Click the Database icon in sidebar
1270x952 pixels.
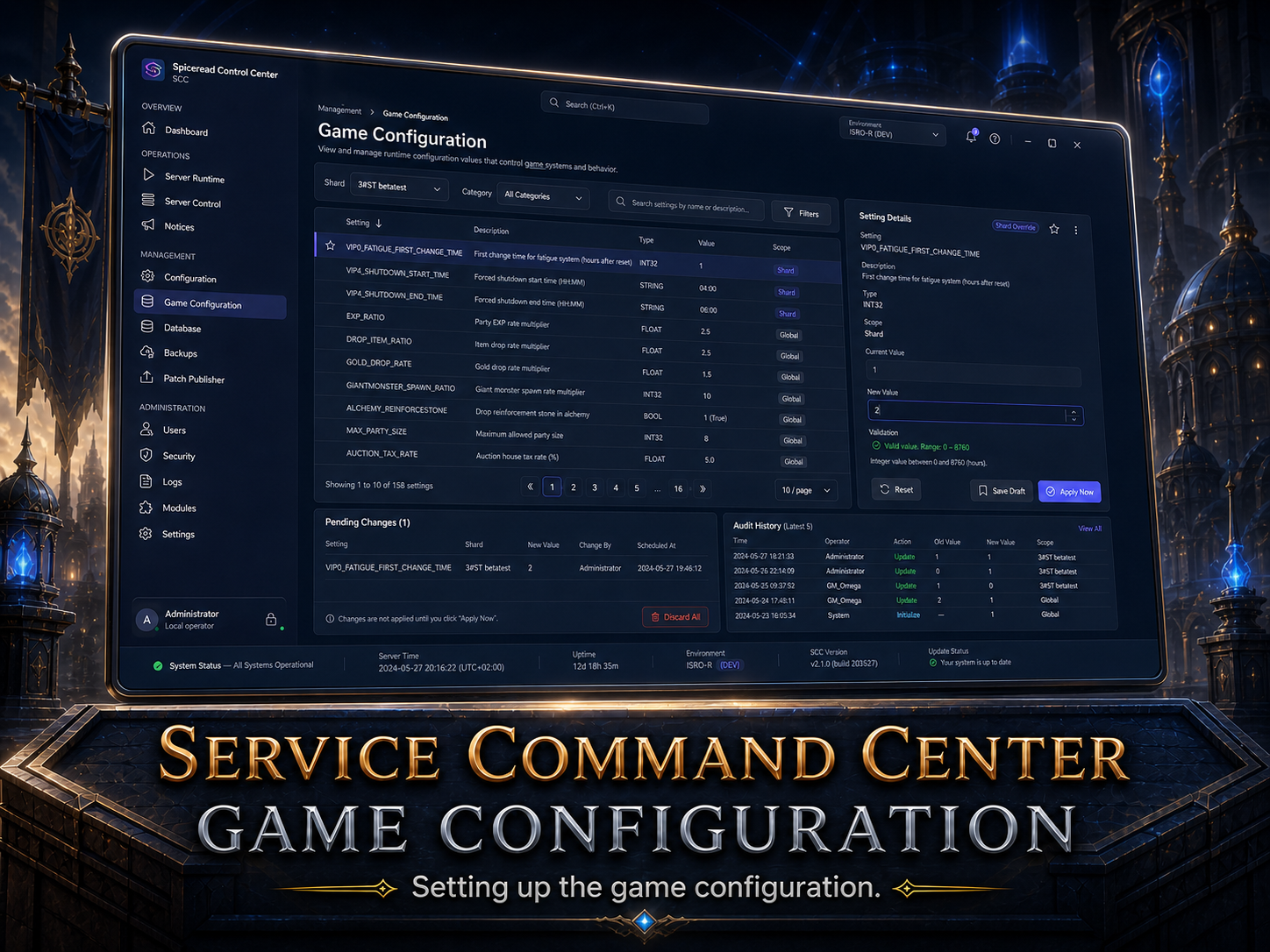pos(147,326)
